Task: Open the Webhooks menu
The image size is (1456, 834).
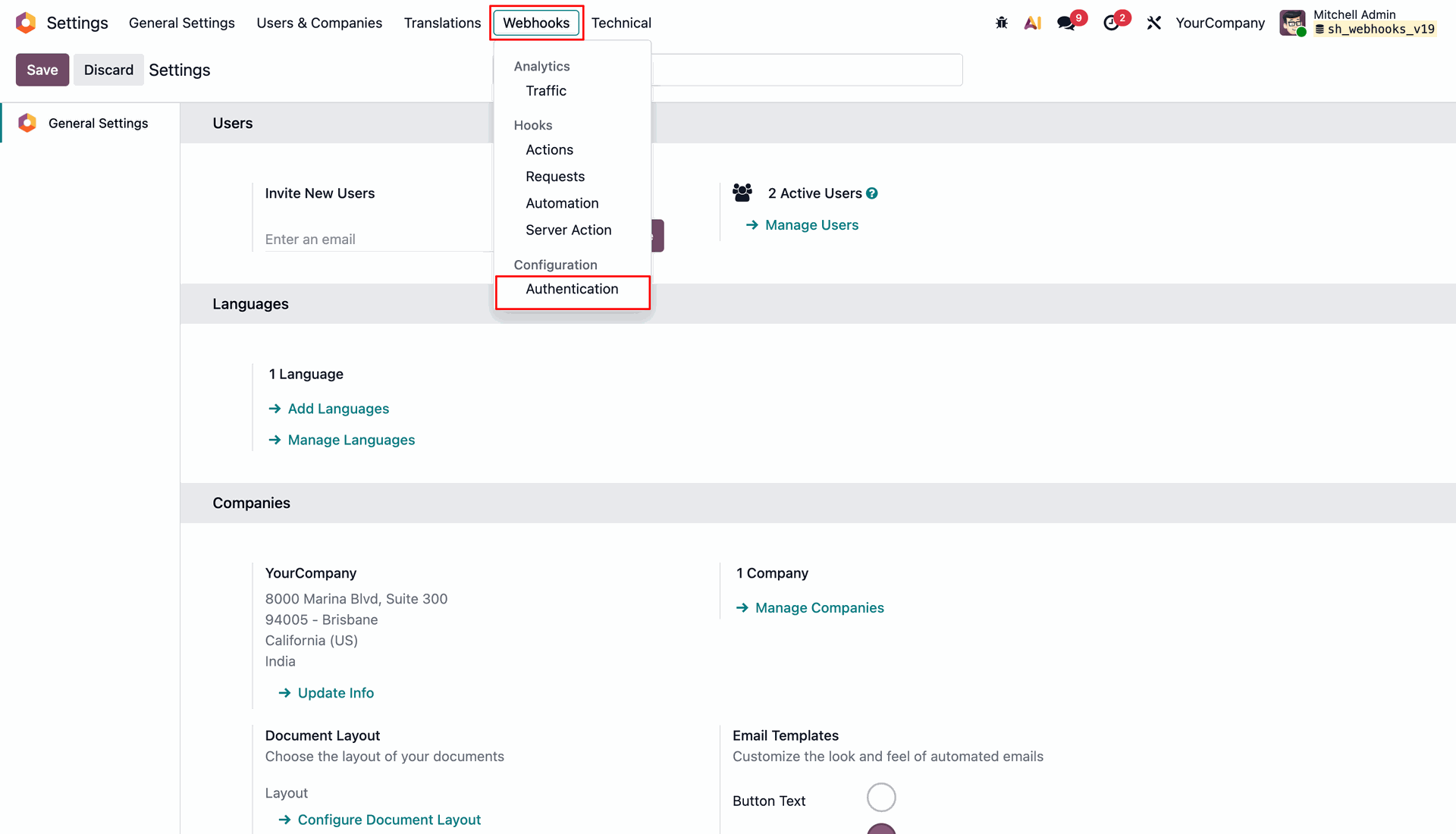Action: click(x=536, y=23)
